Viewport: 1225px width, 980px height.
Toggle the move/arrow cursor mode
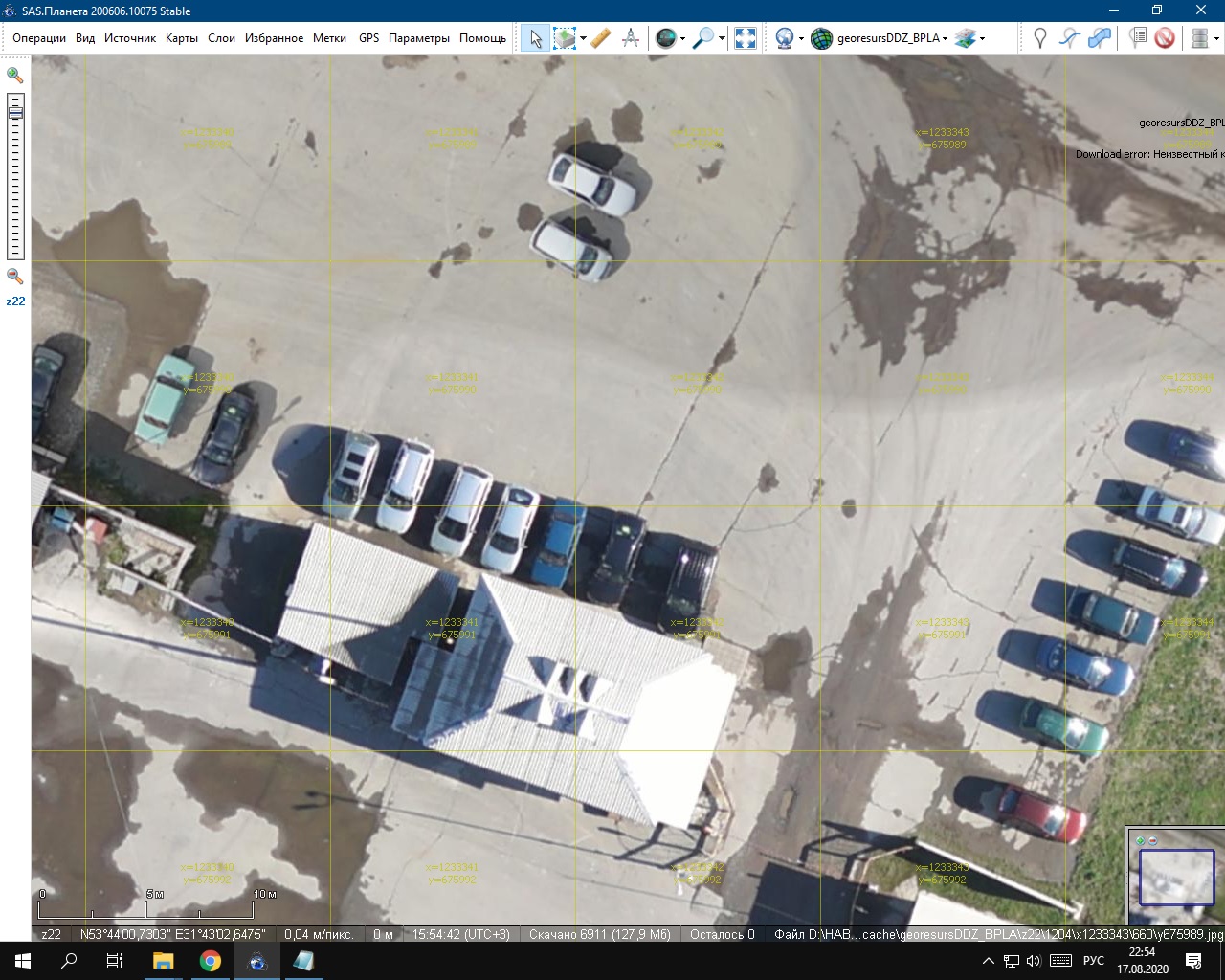coord(535,38)
